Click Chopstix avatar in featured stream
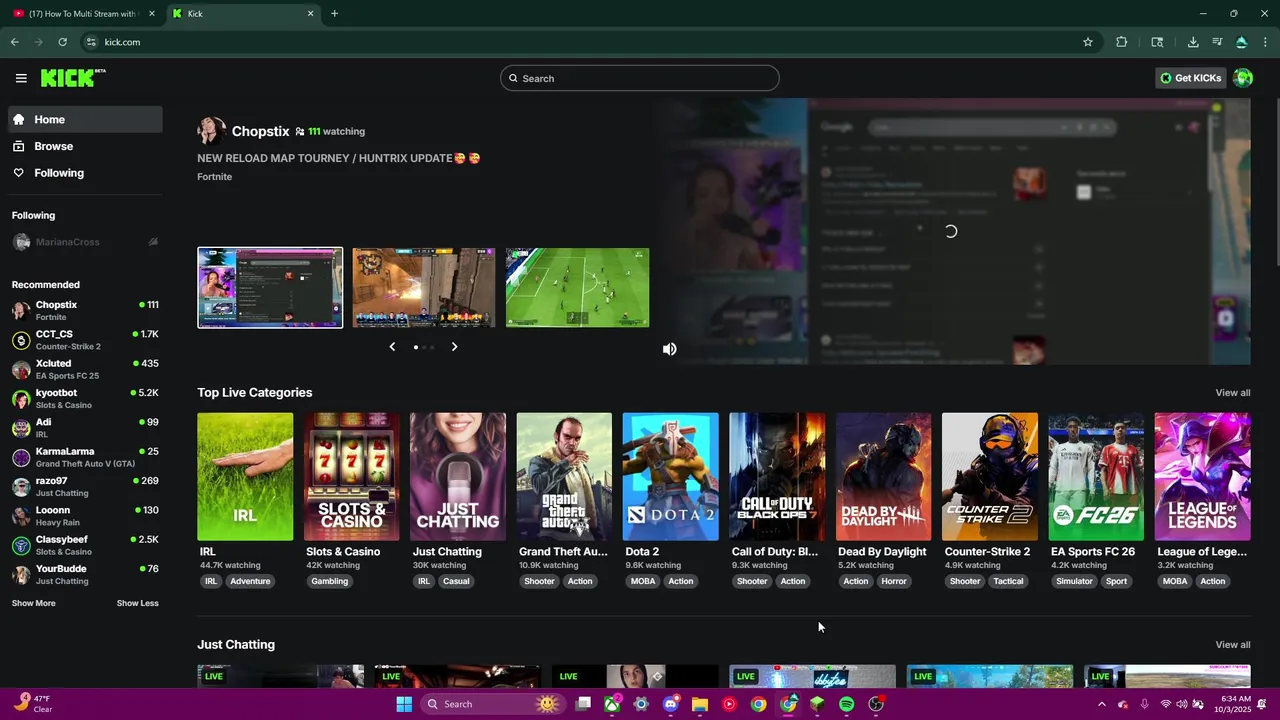This screenshot has width=1280, height=720. (x=211, y=131)
